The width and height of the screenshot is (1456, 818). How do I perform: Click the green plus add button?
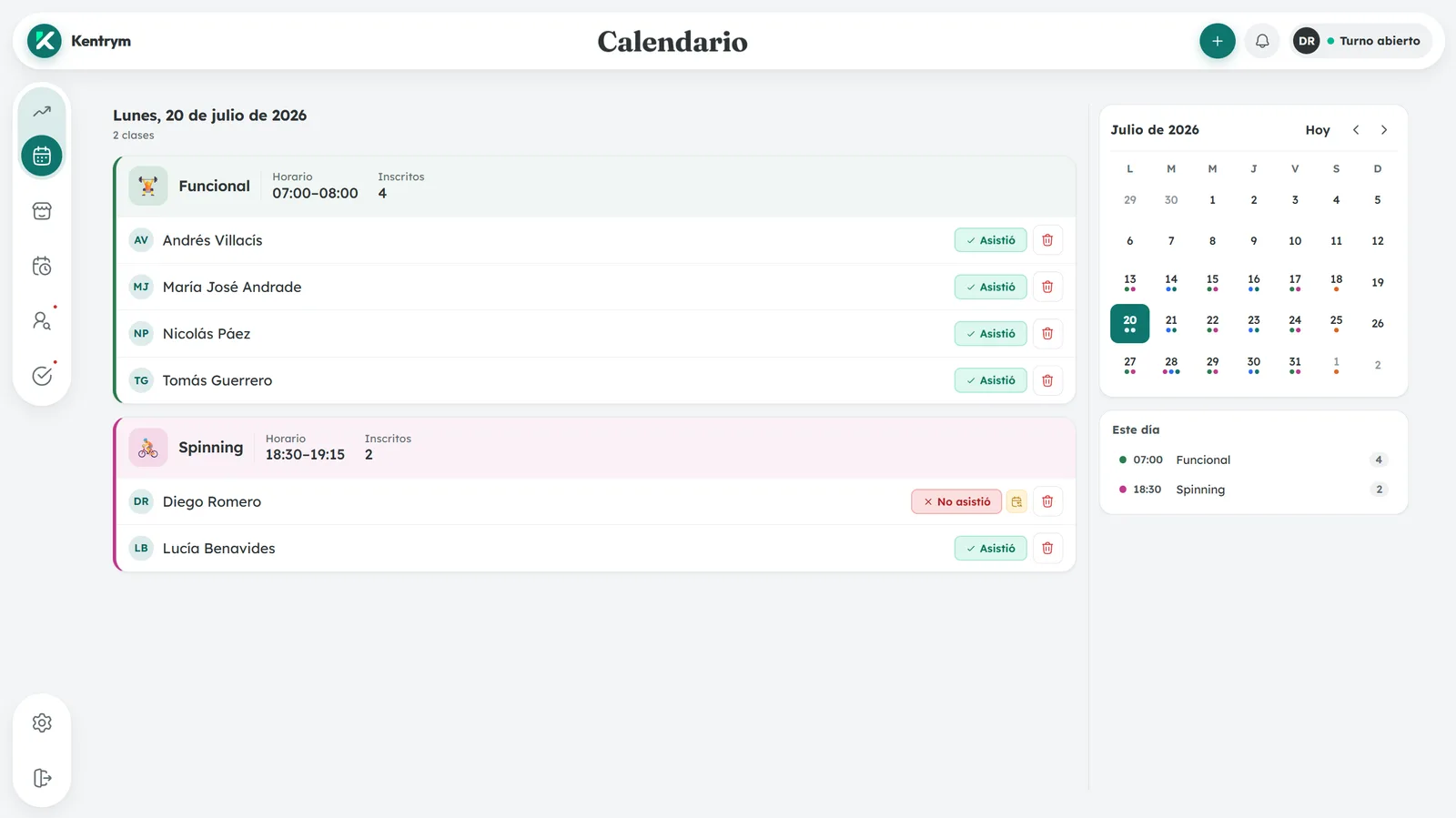click(1217, 41)
